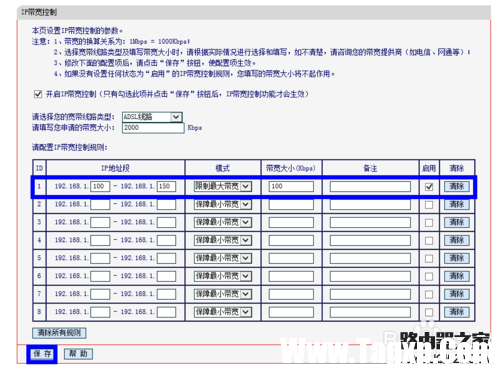Click rule 8 end IP field
500x372 pixels.
166,312
